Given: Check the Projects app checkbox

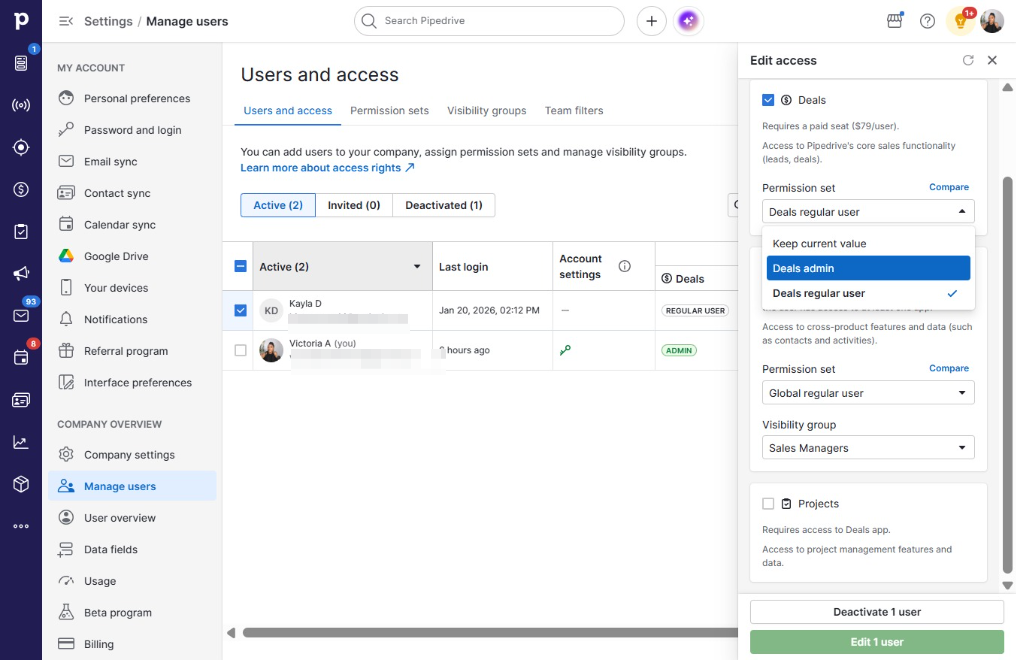Looking at the screenshot, I should [768, 503].
